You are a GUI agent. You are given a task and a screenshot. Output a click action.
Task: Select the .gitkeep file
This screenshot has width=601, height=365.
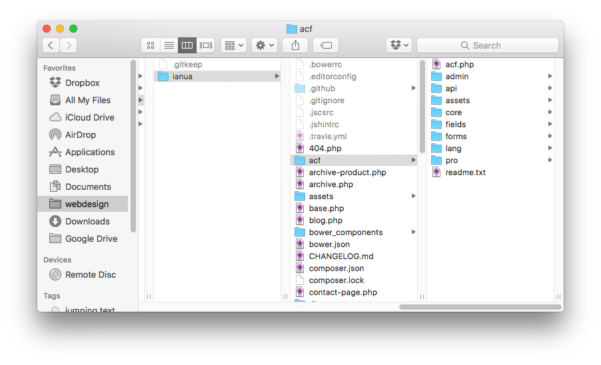217,64
